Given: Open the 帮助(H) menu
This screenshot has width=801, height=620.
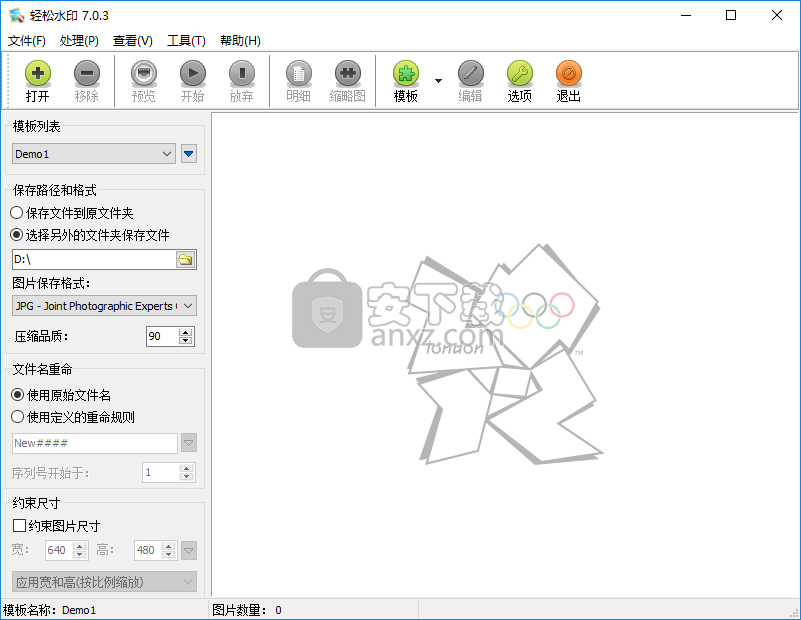Looking at the screenshot, I should [240, 41].
